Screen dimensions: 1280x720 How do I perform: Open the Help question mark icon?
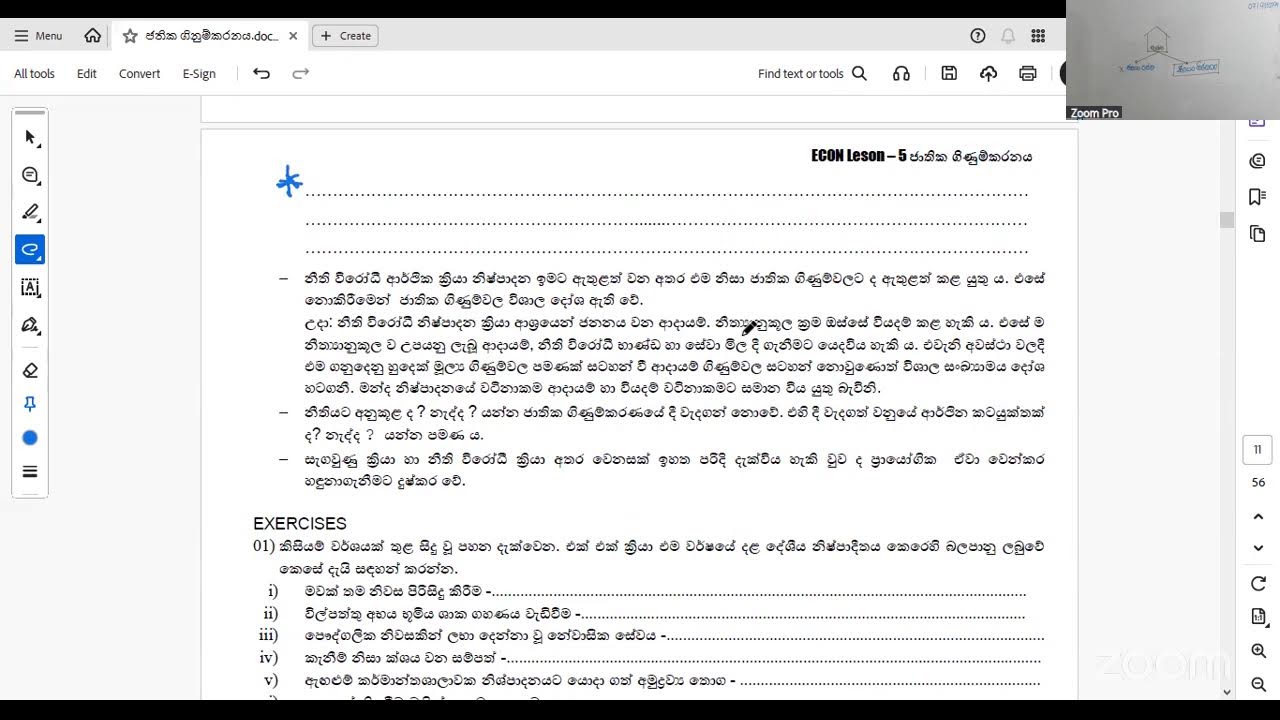[978, 35]
